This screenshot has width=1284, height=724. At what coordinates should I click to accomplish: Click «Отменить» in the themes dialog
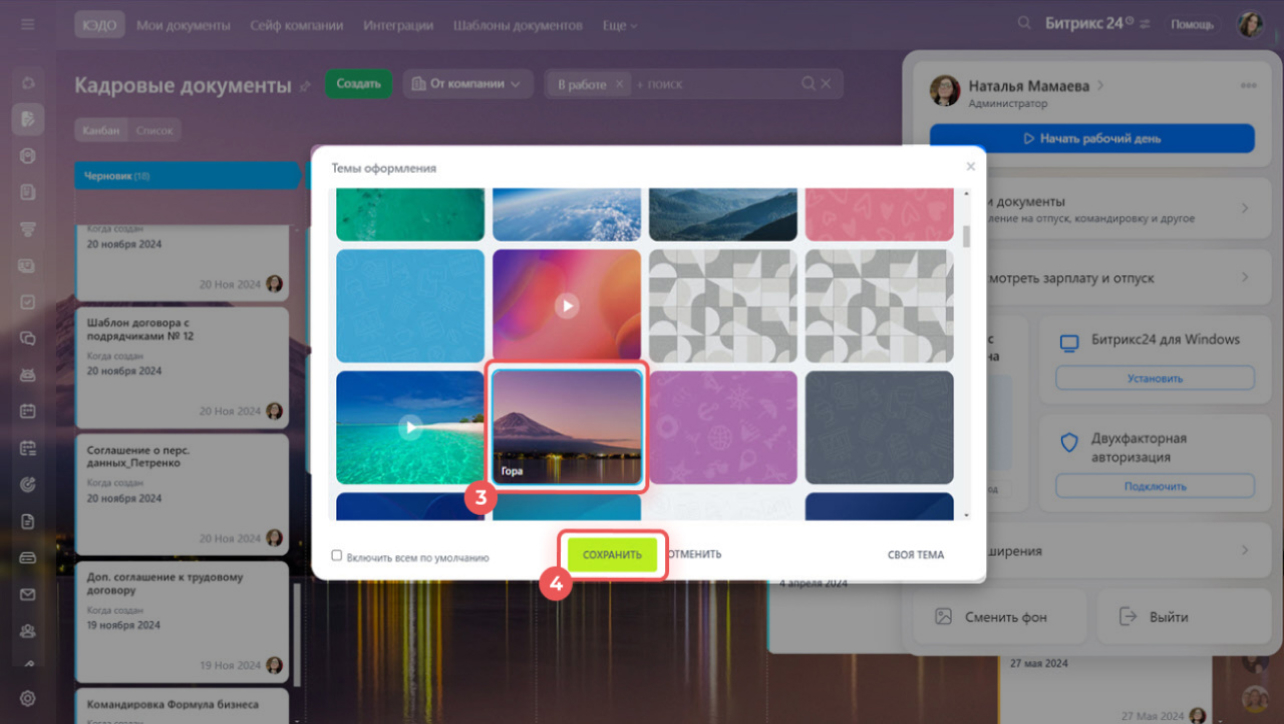click(693, 554)
